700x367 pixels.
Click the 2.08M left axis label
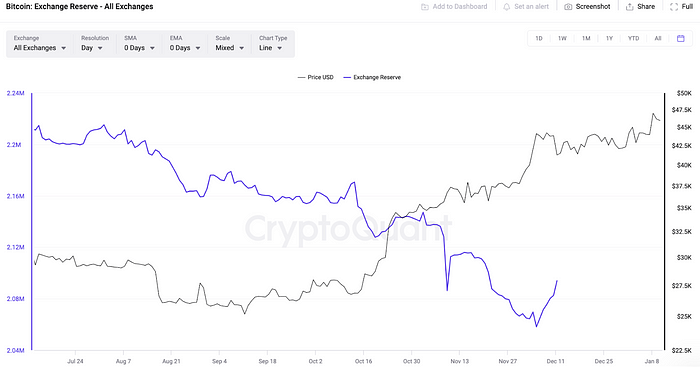15,298
